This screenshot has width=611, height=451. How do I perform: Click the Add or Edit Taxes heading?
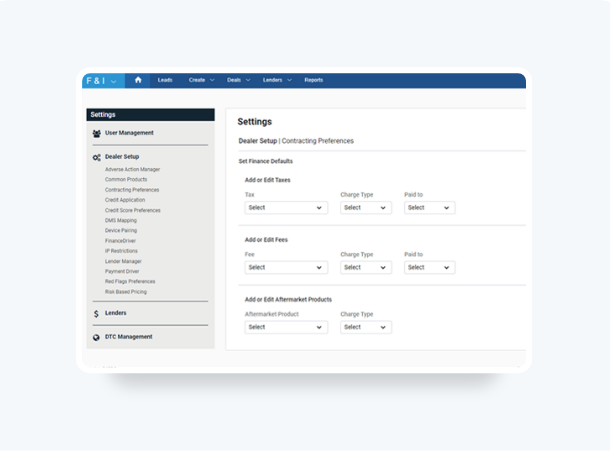coord(267,180)
